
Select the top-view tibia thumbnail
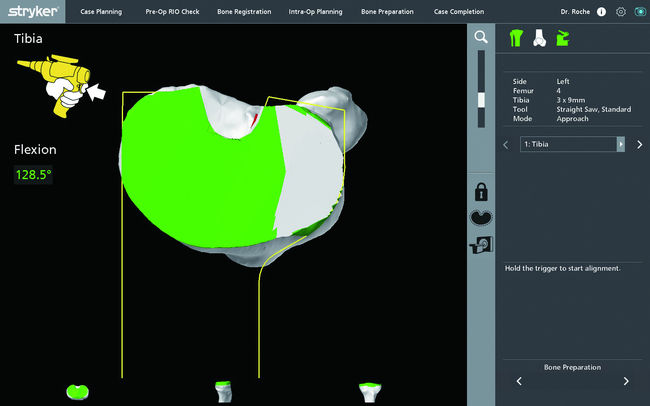coord(78,392)
